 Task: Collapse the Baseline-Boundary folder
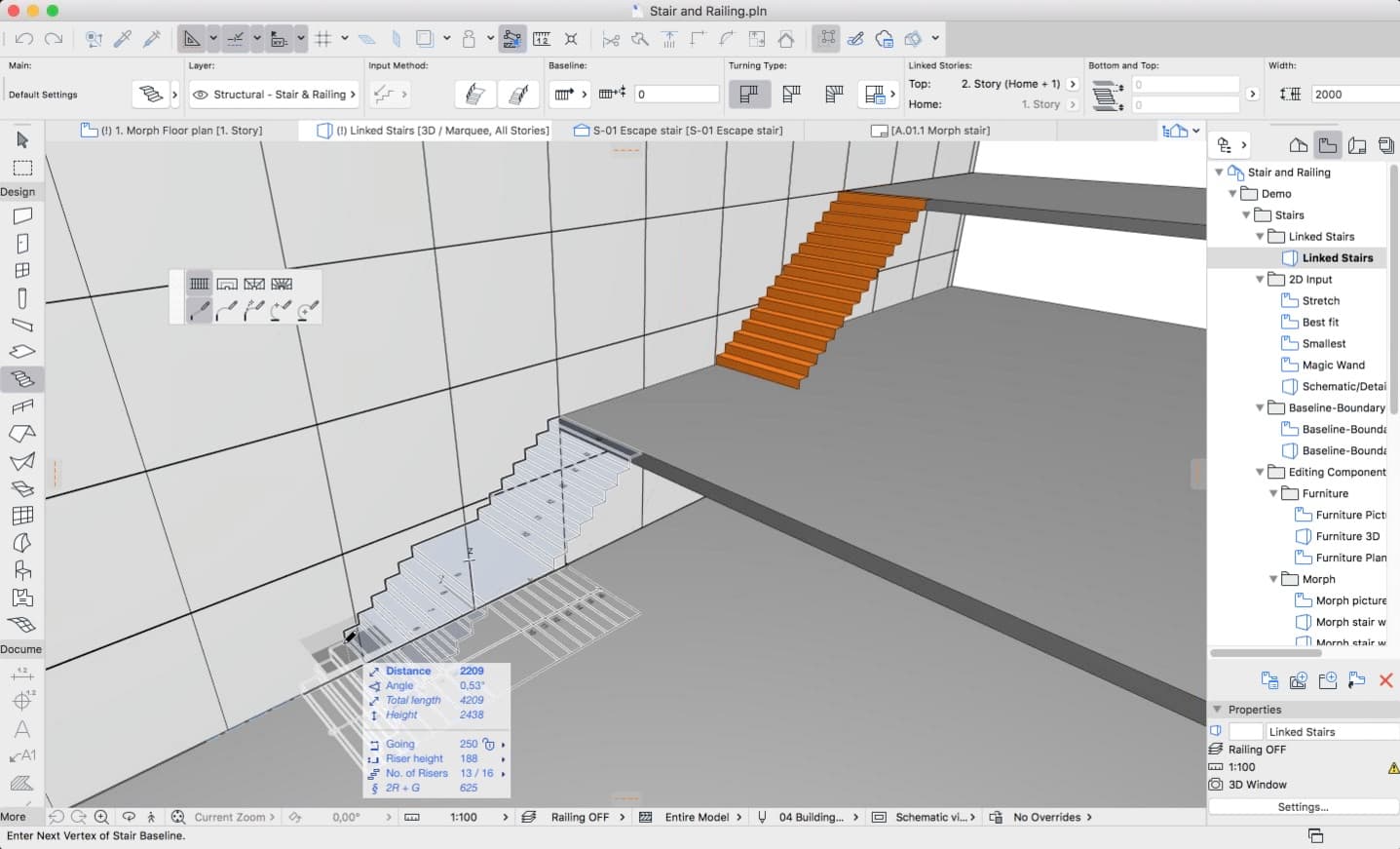tap(1260, 408)
